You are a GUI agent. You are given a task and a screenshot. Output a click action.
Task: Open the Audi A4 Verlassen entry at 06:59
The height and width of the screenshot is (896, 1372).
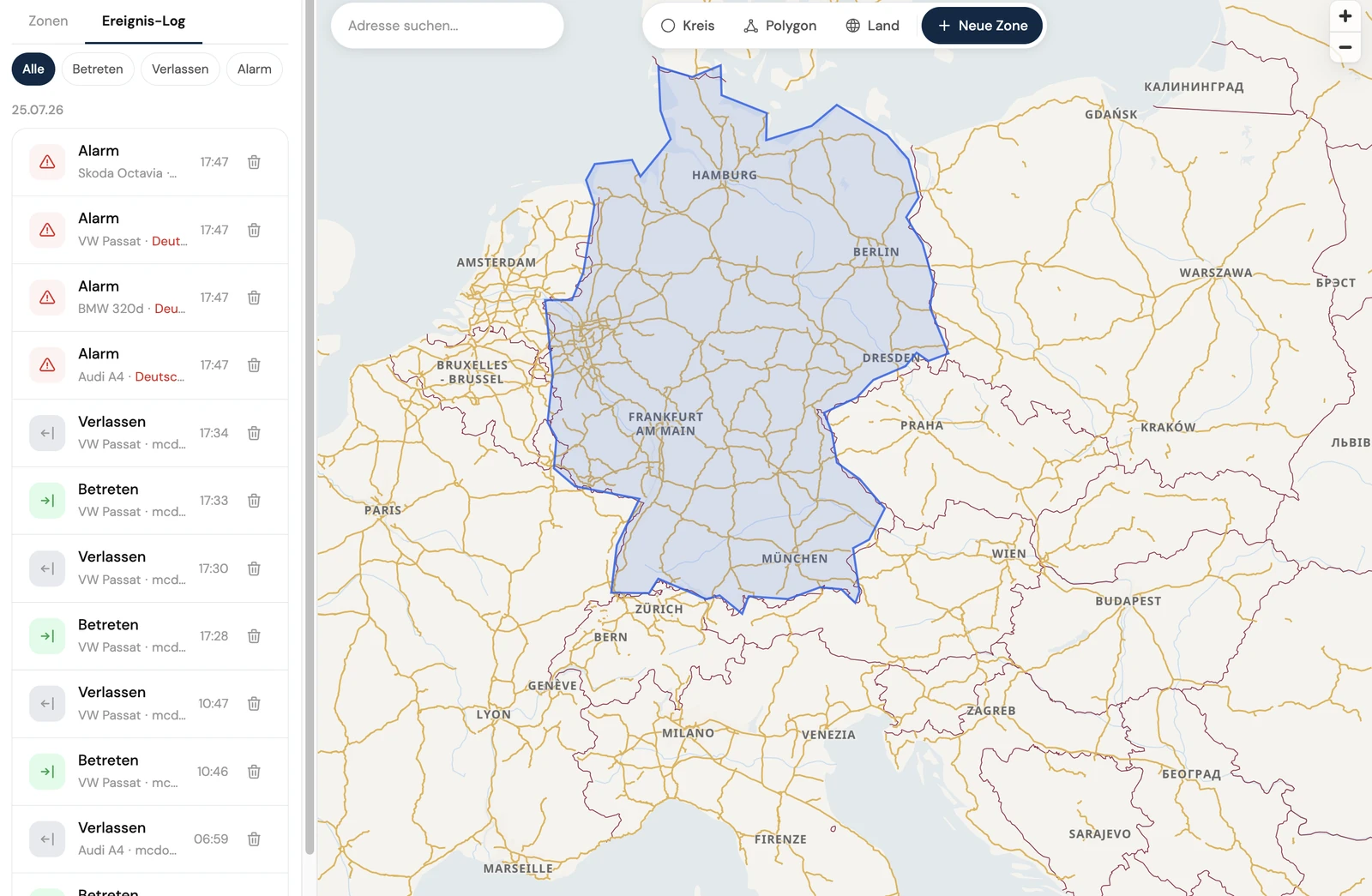click(150, 839)
